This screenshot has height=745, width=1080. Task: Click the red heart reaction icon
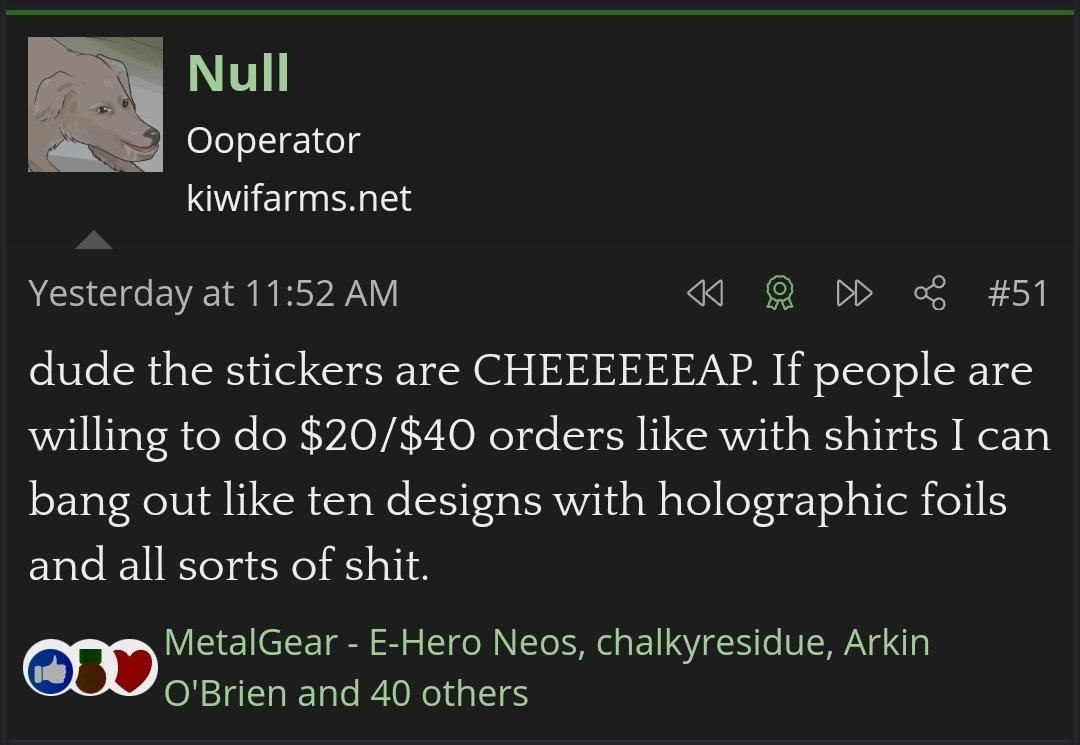coord(132,669)
